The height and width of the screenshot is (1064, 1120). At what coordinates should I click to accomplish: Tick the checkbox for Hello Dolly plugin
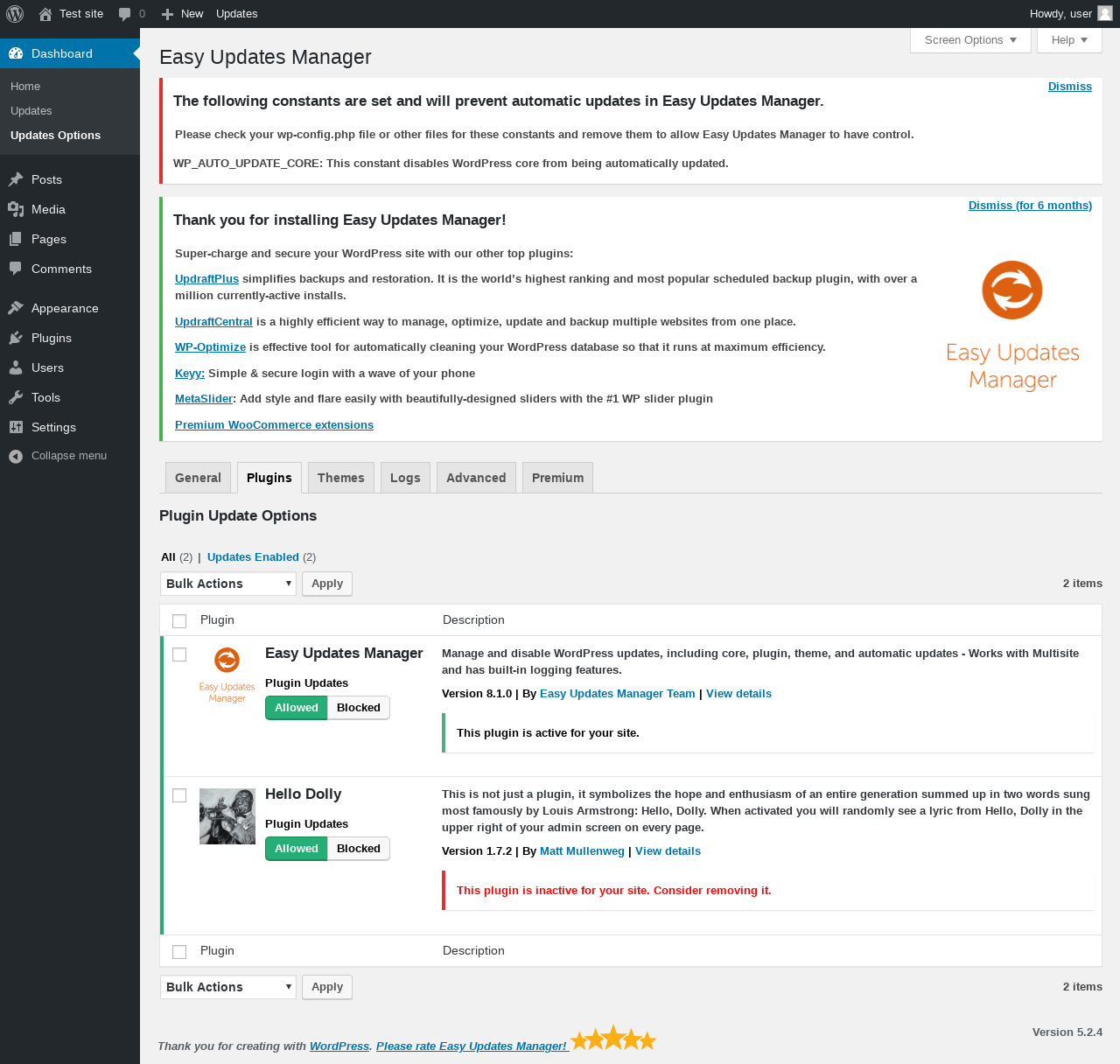pyautogui.click(x=179, y=795)
